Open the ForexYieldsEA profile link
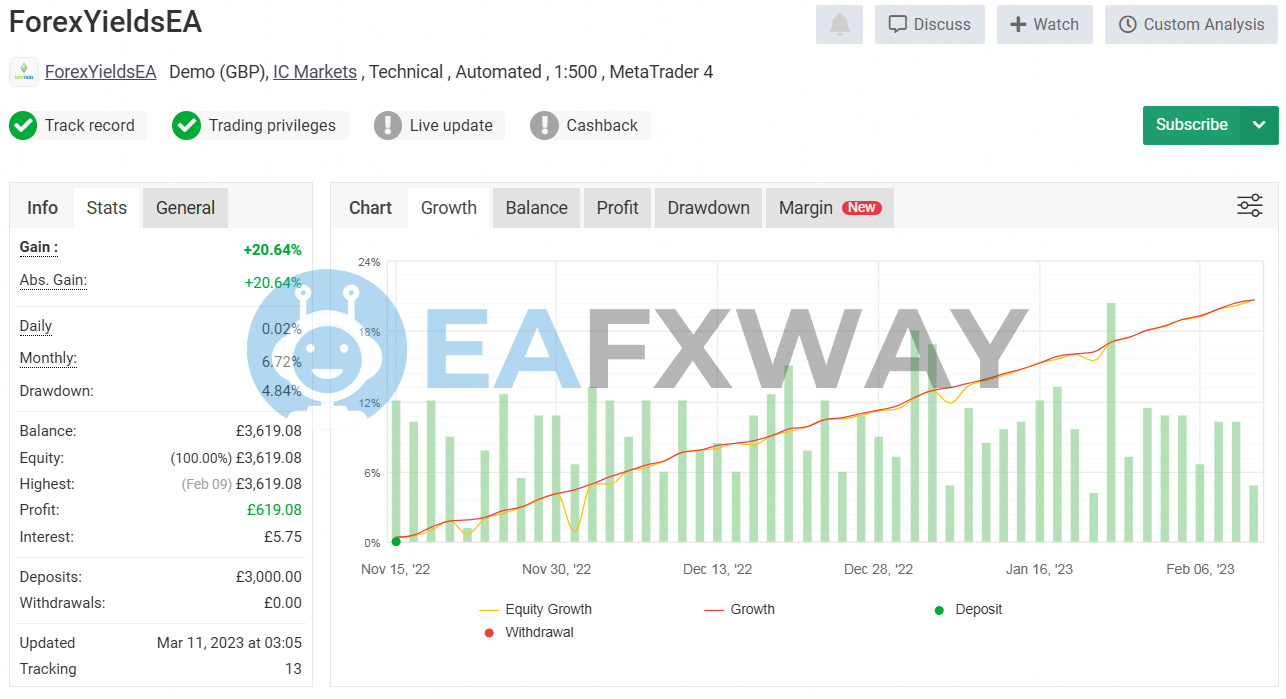Image resolution: width=1286 pixels, height=699 pixels. [x=101, y=72]
